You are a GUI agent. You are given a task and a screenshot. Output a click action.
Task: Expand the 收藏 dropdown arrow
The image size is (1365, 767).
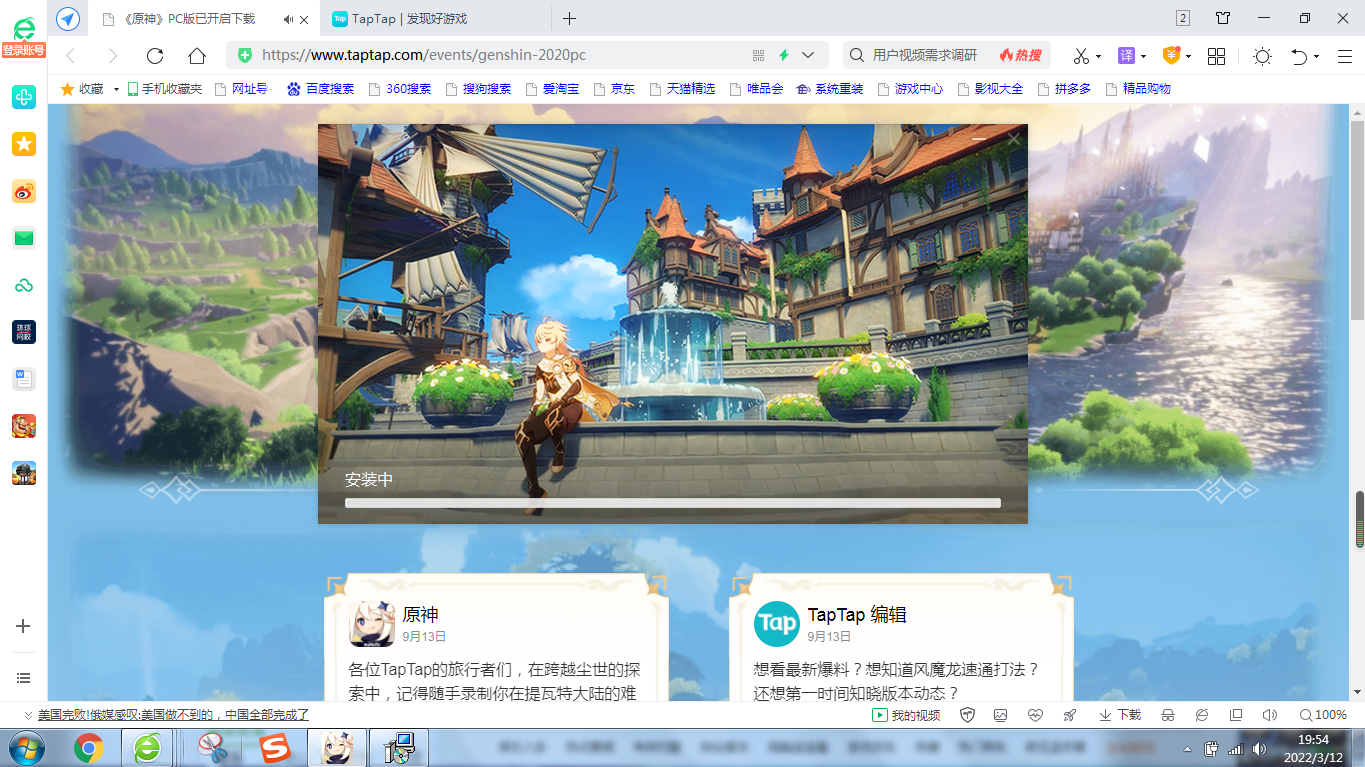[116, 89]
